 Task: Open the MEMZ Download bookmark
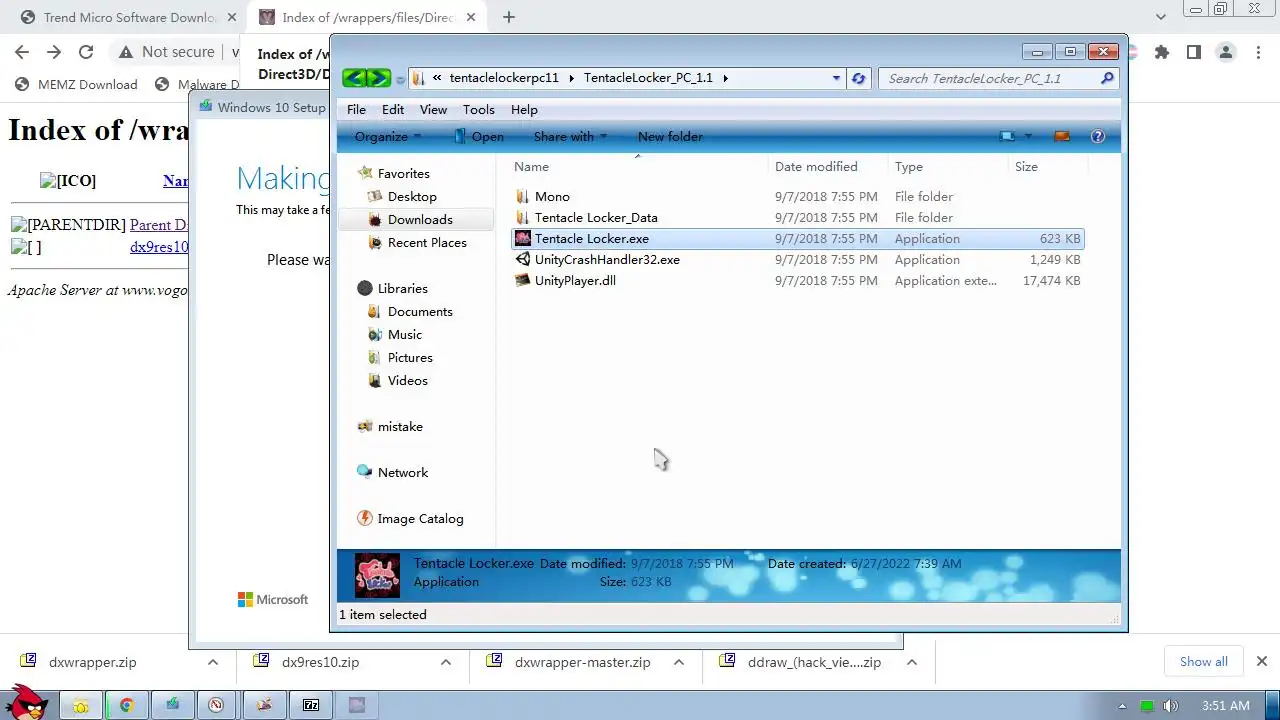(76, 85)
